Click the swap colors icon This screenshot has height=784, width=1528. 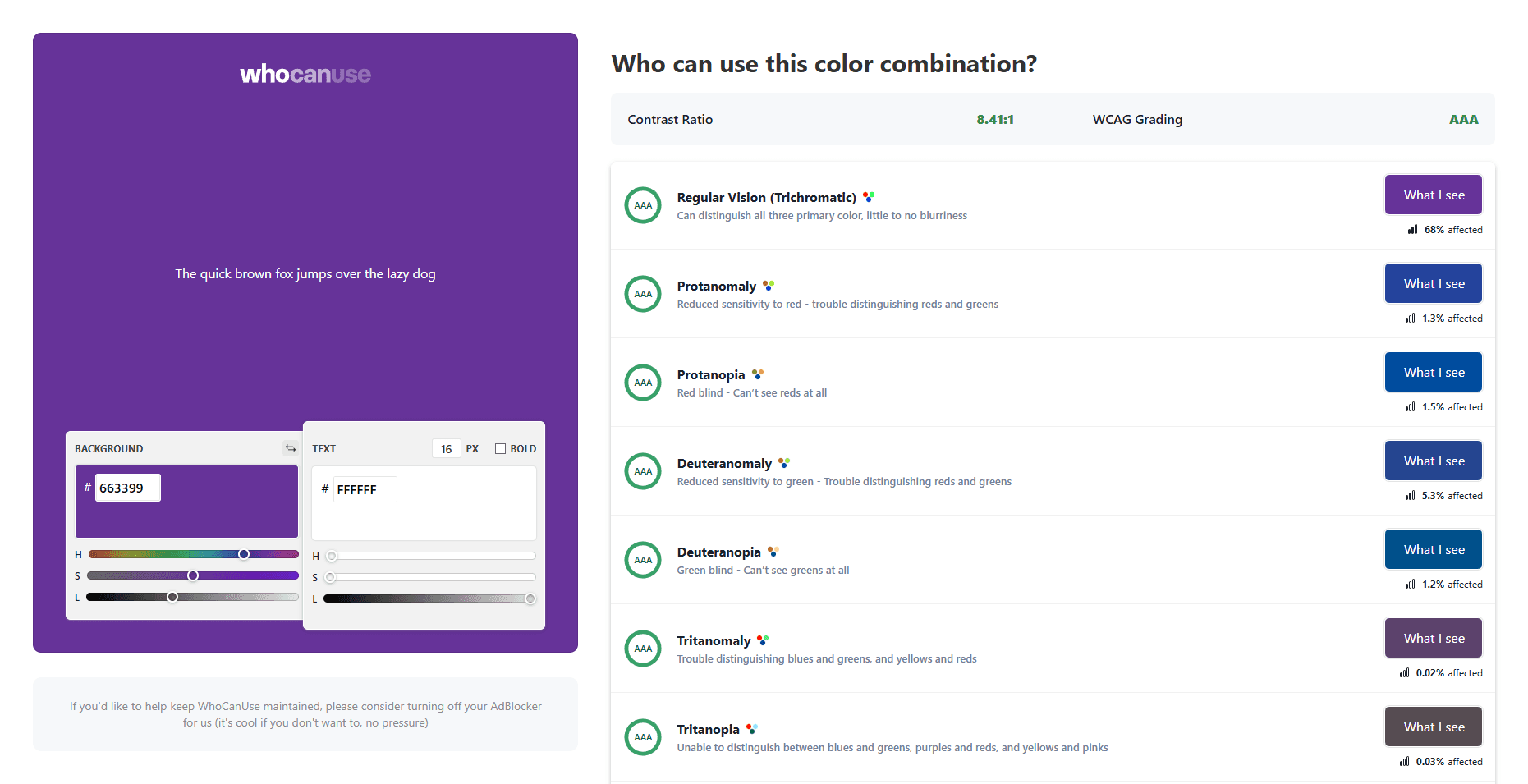[x=290, y=448]
